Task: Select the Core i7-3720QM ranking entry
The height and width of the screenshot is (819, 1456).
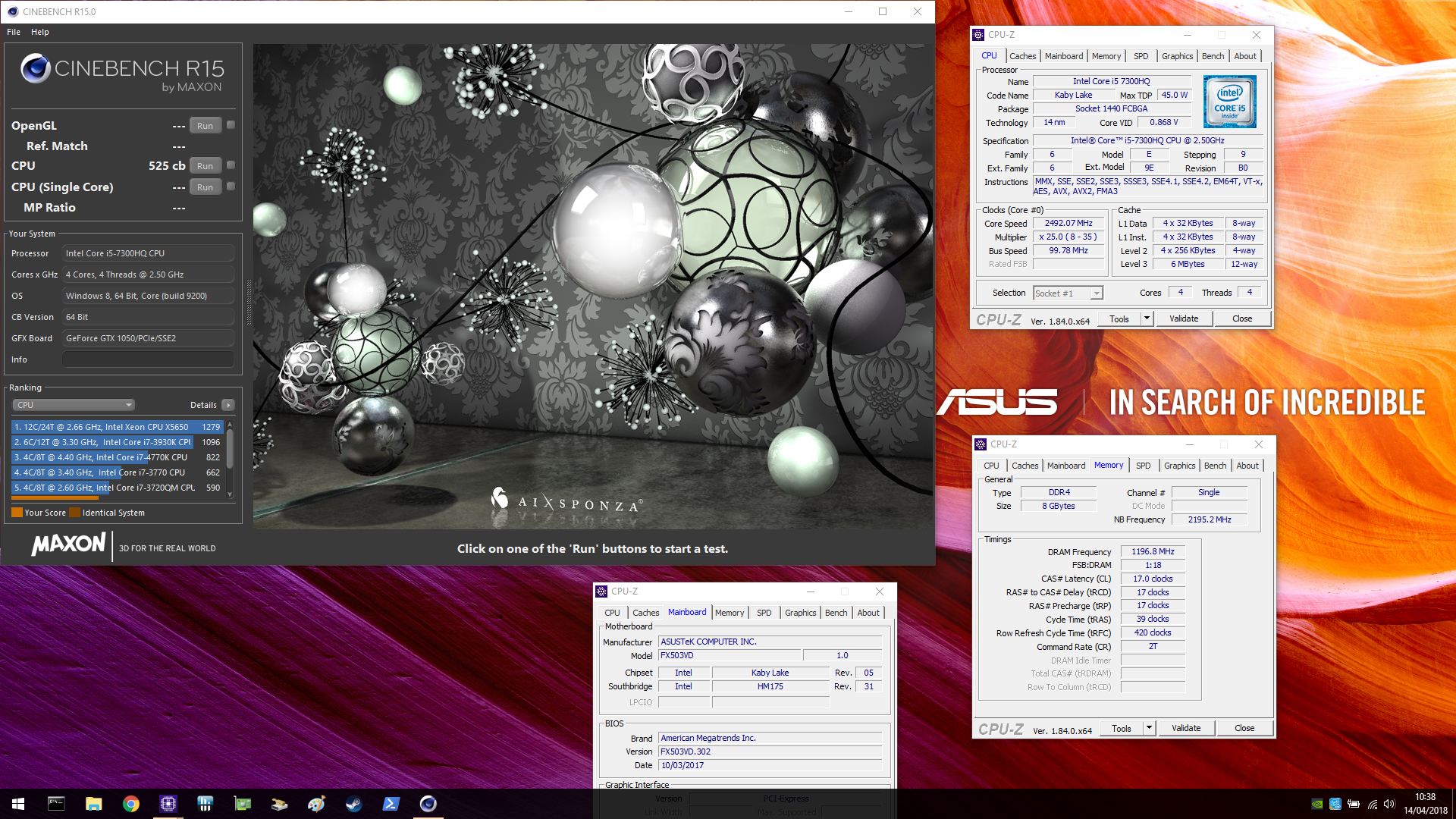Action: coord(117,488)
